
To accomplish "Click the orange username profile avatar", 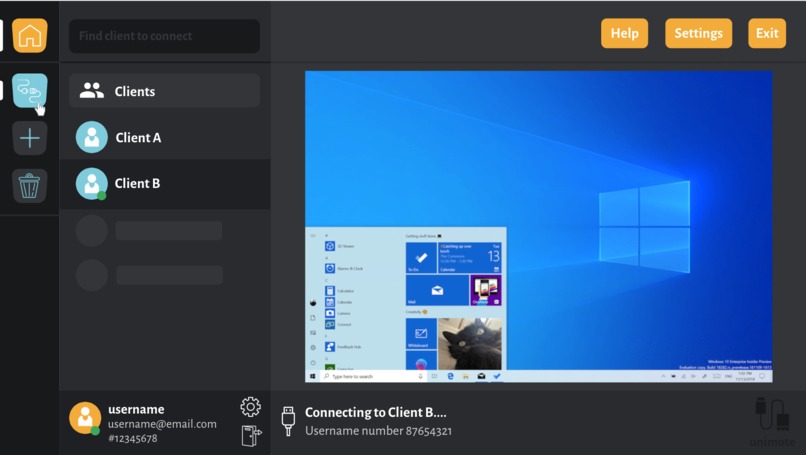I will coord(85,418).
